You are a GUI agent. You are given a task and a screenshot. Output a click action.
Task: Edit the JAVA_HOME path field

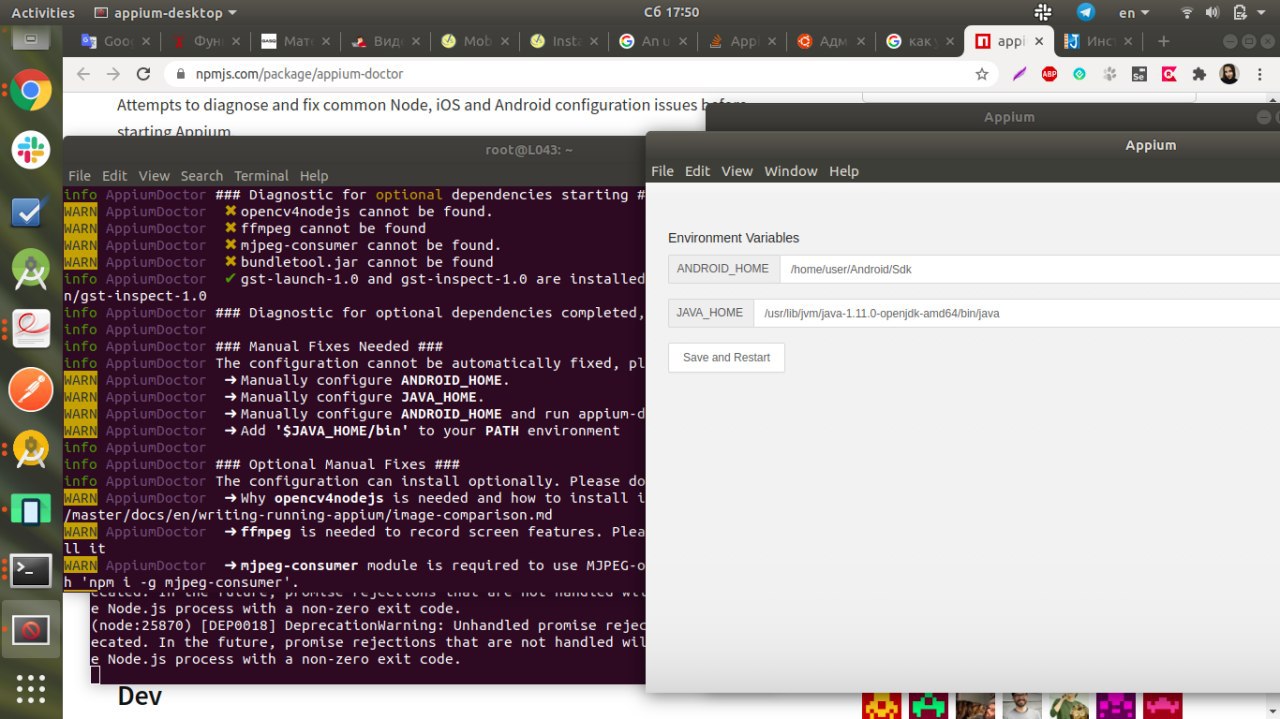point(1016,313)
